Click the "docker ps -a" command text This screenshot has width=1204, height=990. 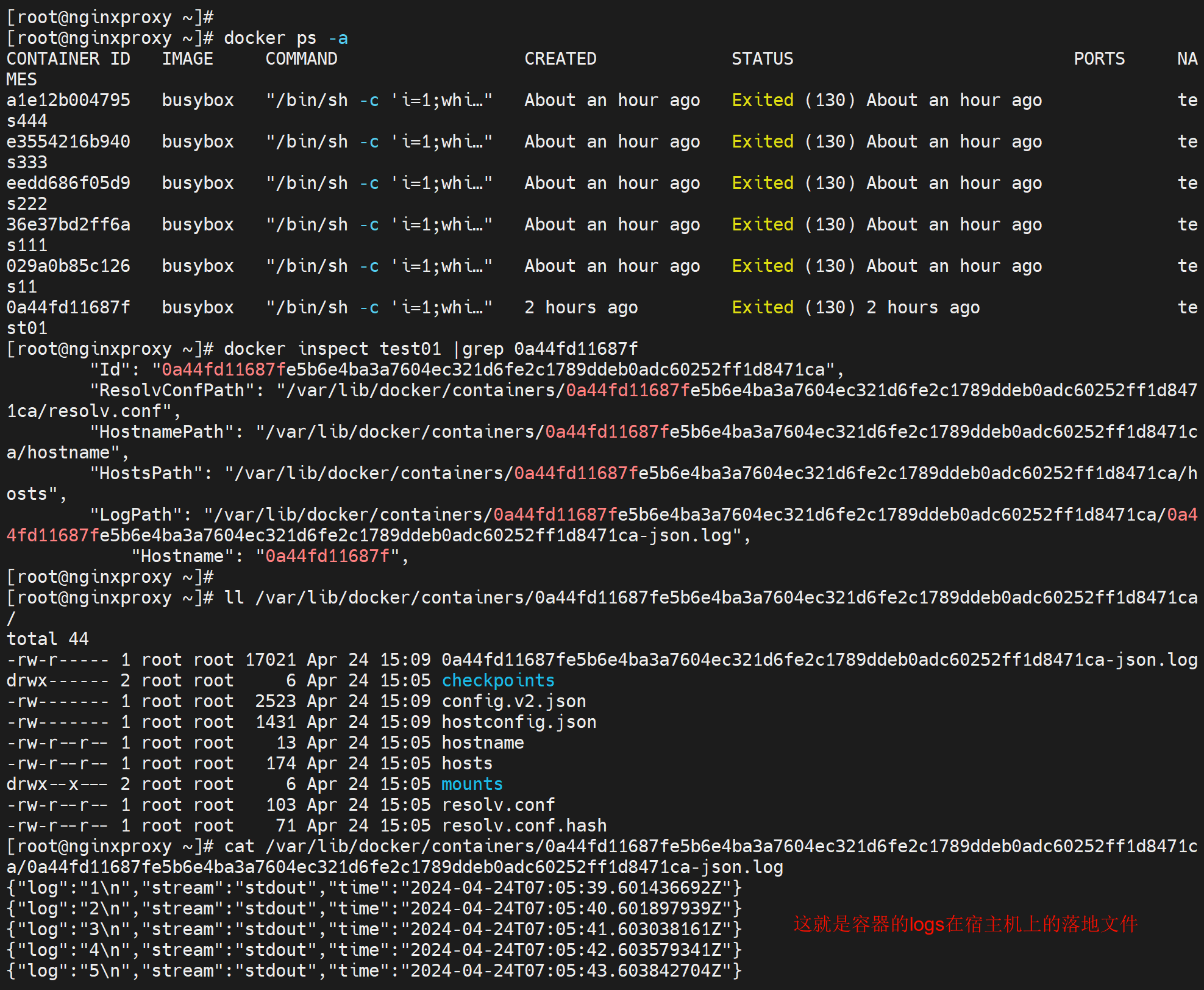[x=285, y=38]
